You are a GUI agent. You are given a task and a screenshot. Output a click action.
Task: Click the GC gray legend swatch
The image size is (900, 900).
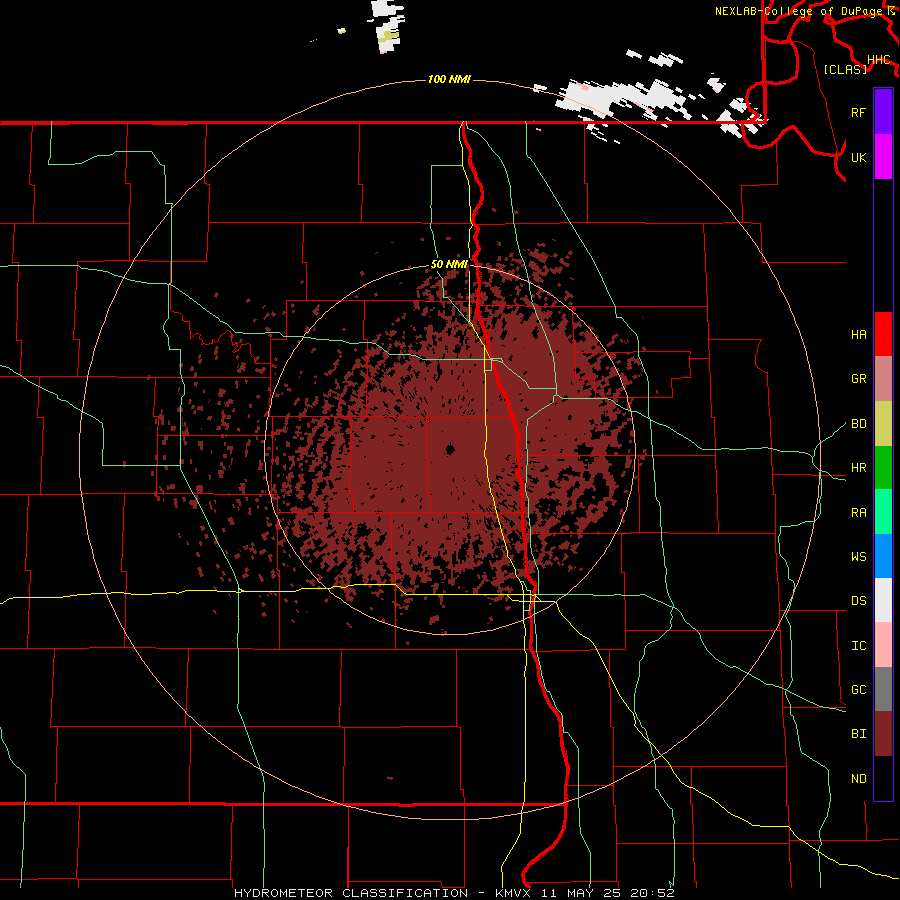click(883, 689)
